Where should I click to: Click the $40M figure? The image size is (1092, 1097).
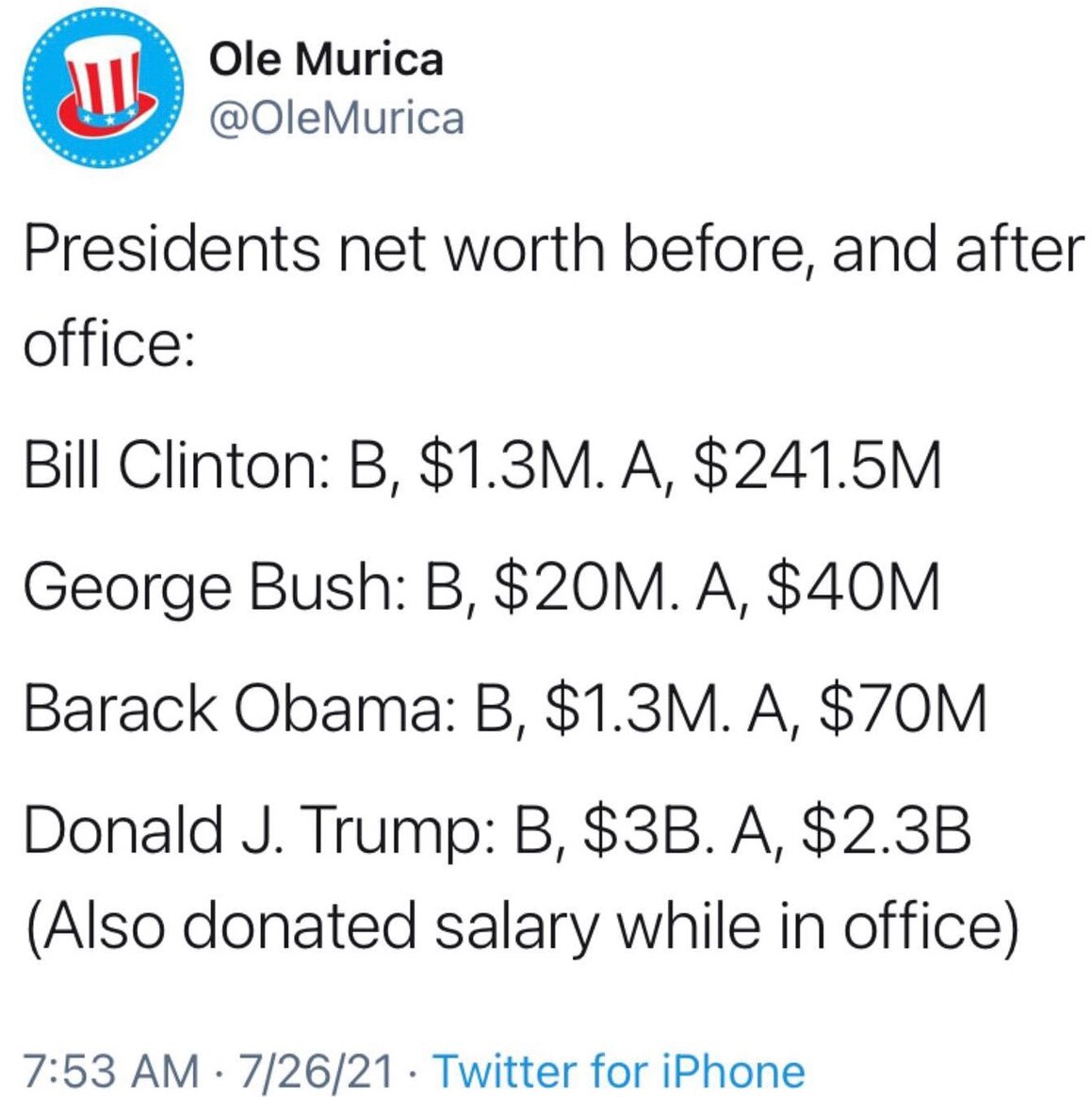tap(853, 586)
